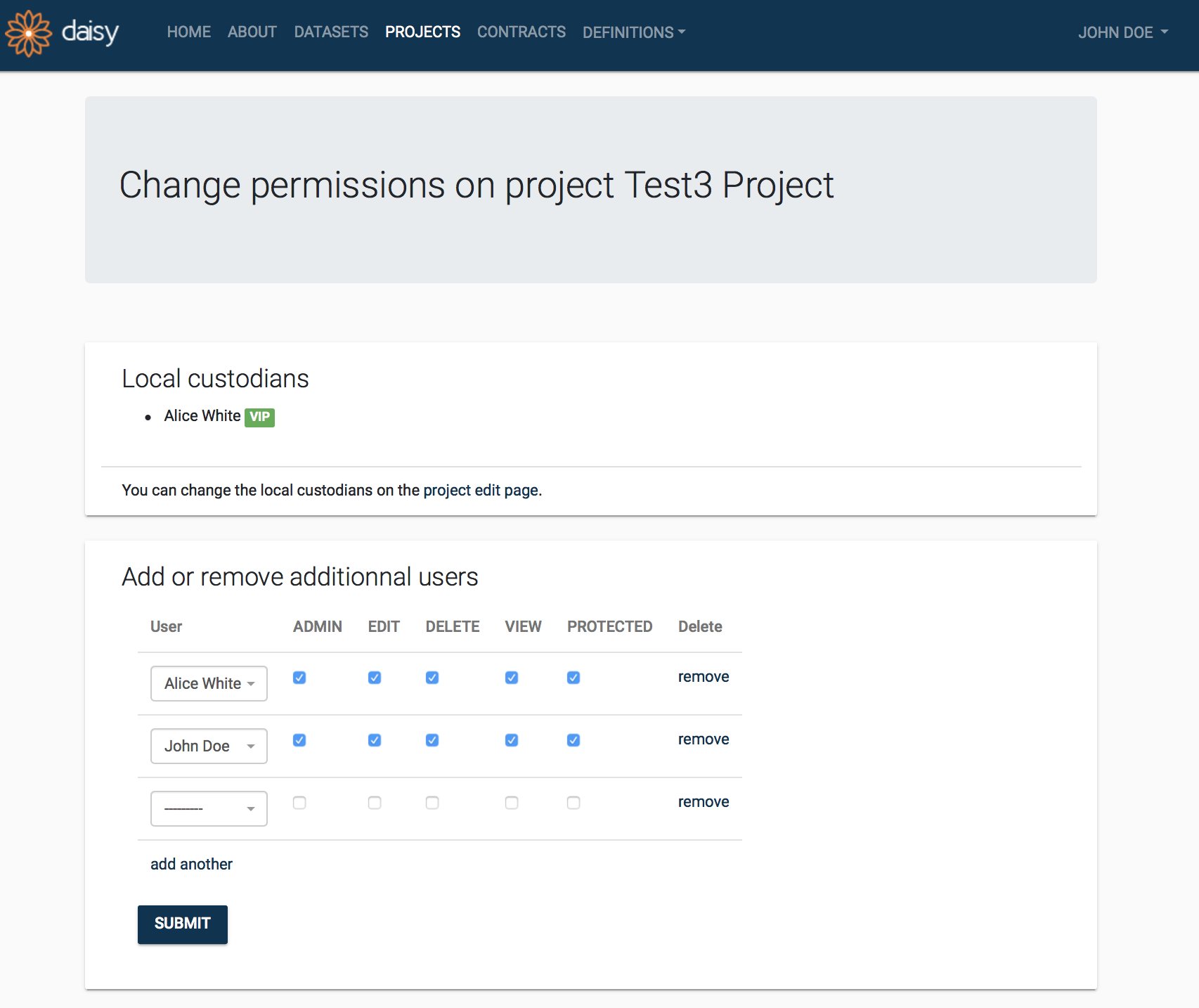This screenshot has width=1199, height=1008.
Task: Uncheck DELETE permission for Alice White
Action: (x=432, y=678)
